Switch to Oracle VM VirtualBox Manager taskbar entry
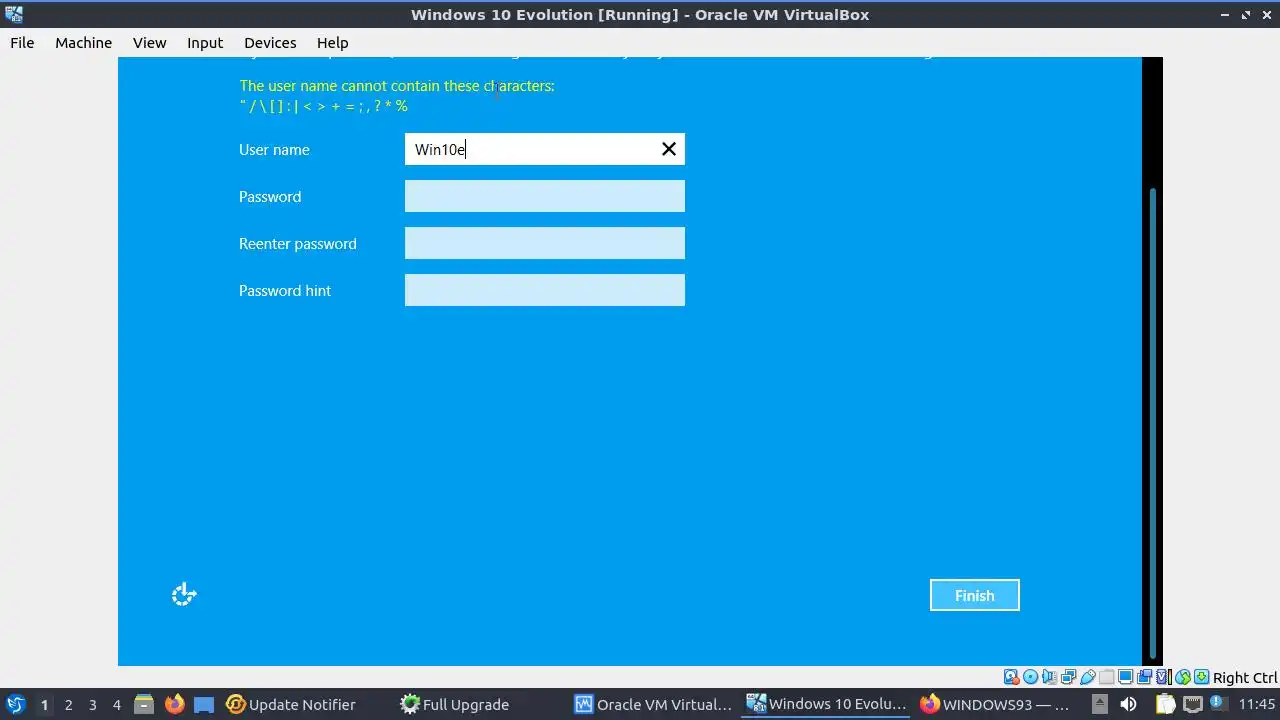This screenshot has height=720, width=1280. [x=654, y=704]
